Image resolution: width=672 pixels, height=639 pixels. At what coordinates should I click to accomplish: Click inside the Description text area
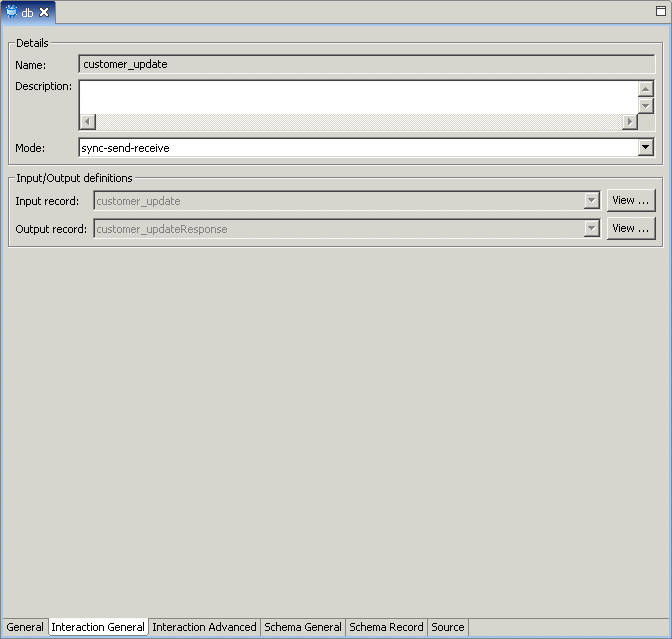coord(358,97)
